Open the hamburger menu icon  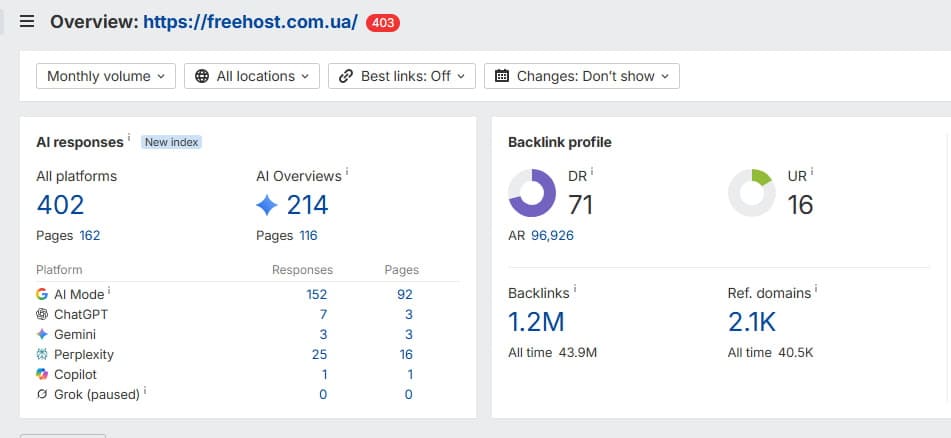point(27,22)
